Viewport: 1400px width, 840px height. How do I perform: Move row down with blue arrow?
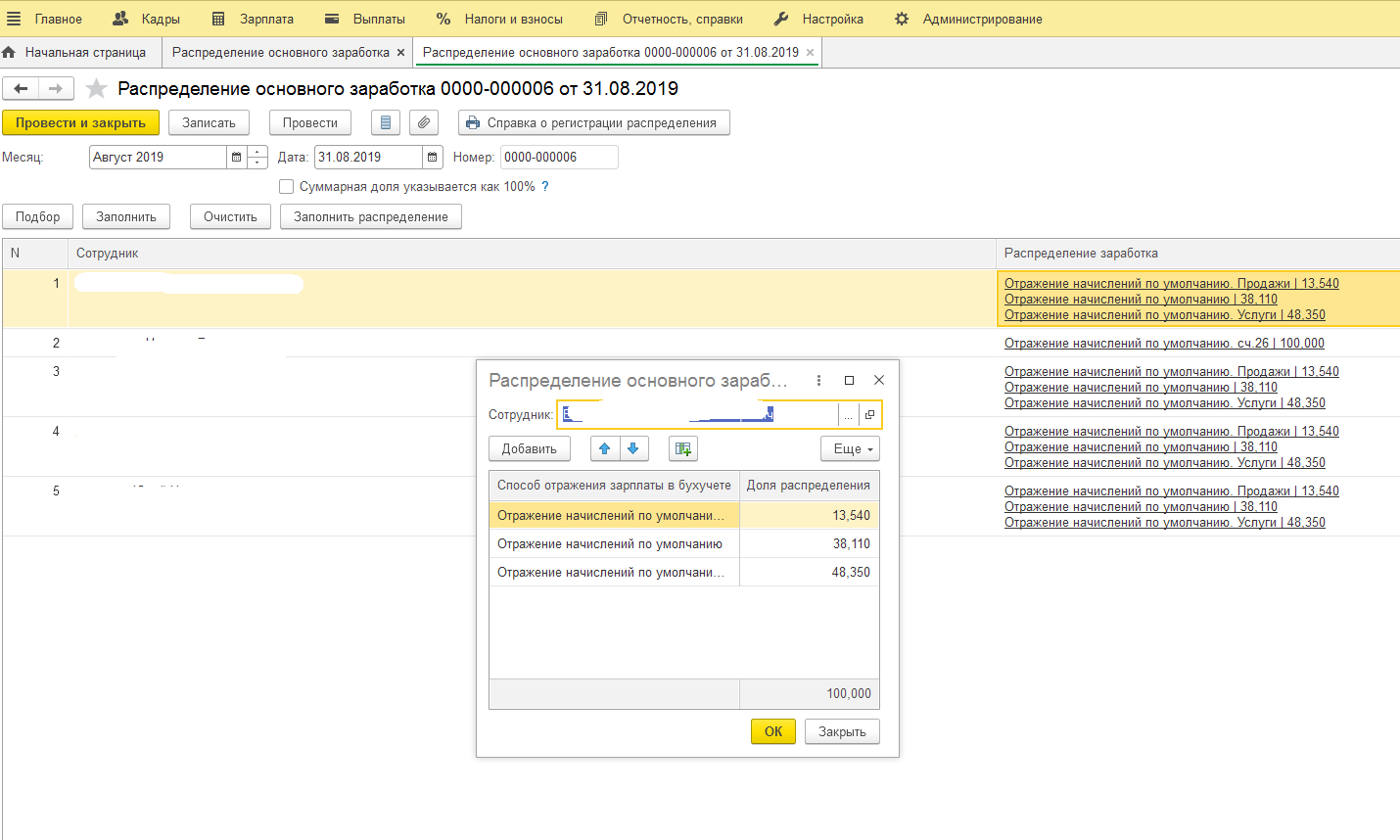pos(633,448)
